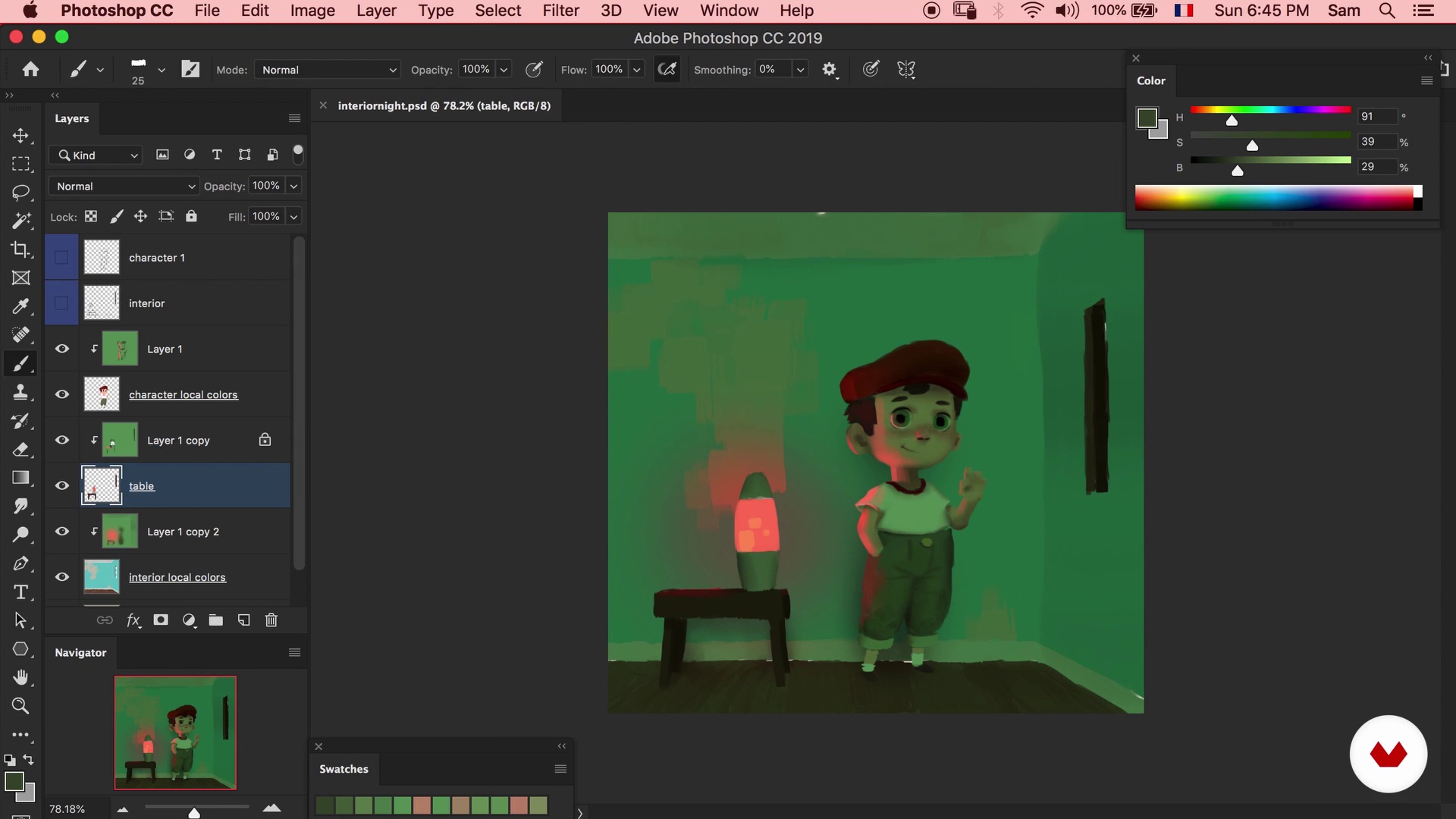Open the Select menu
Screen dimensions: 1456x819
pos(497,11)
